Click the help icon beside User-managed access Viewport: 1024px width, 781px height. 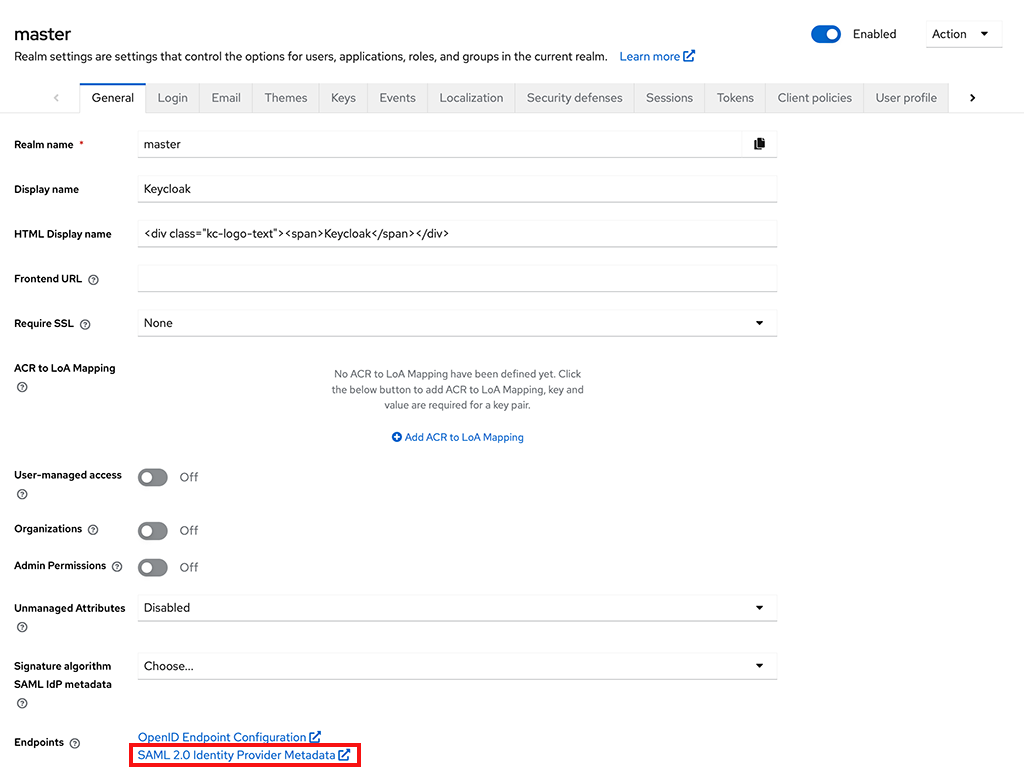click(21, 494)
